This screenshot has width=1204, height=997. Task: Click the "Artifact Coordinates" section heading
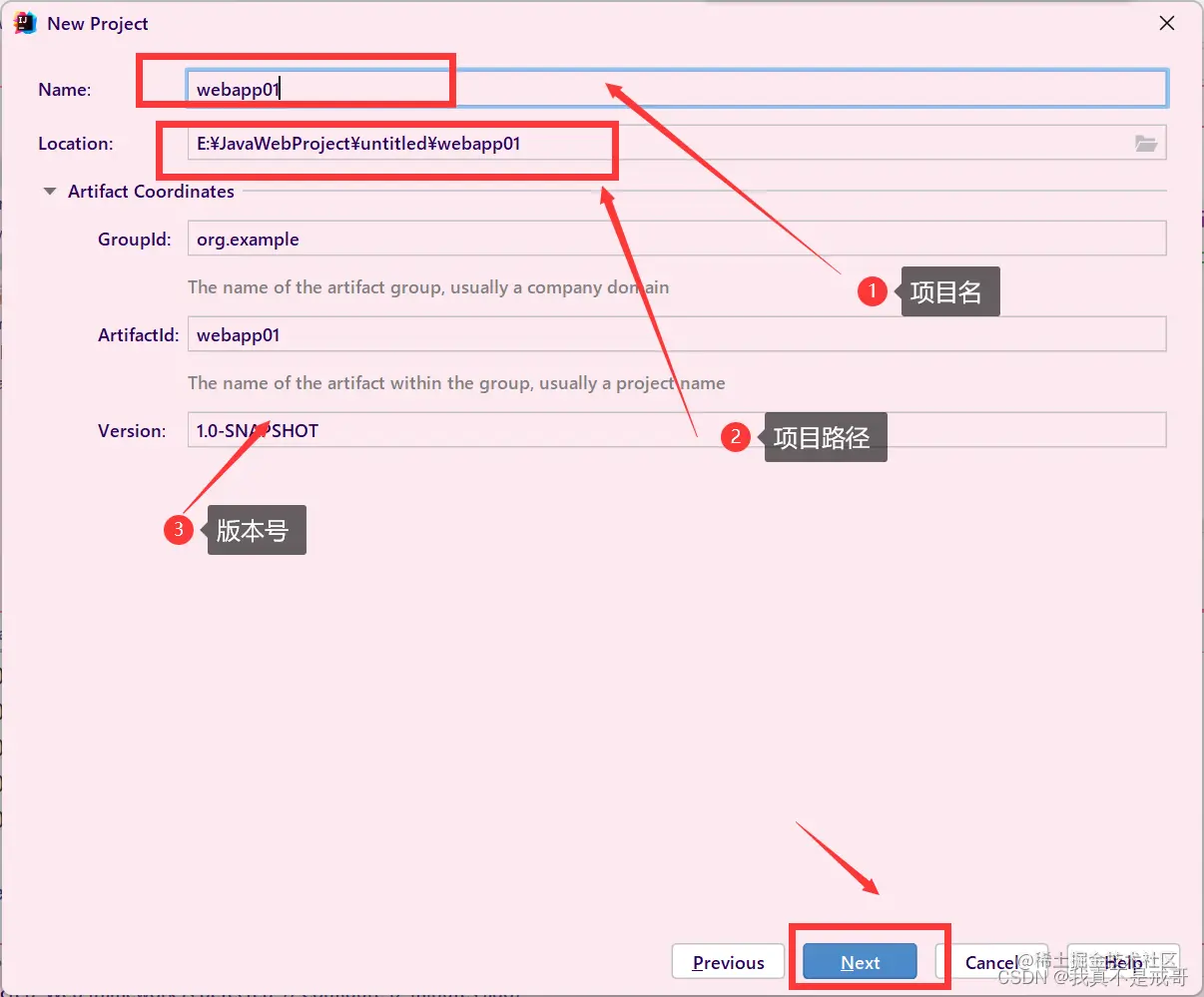[151, 192]
